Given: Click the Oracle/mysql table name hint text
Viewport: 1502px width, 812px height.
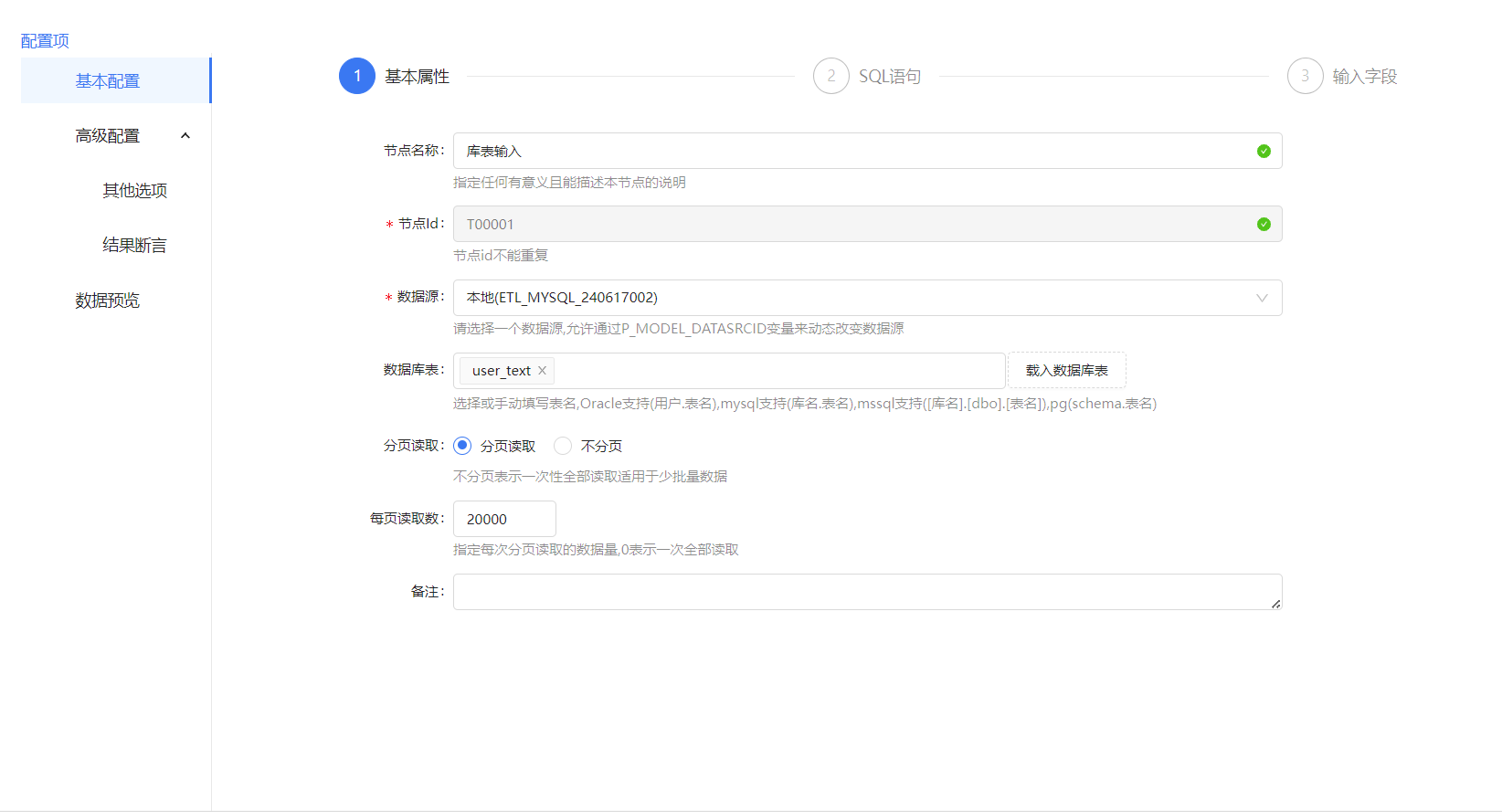Looking at the screenshot, I should [x=805, y=404].
